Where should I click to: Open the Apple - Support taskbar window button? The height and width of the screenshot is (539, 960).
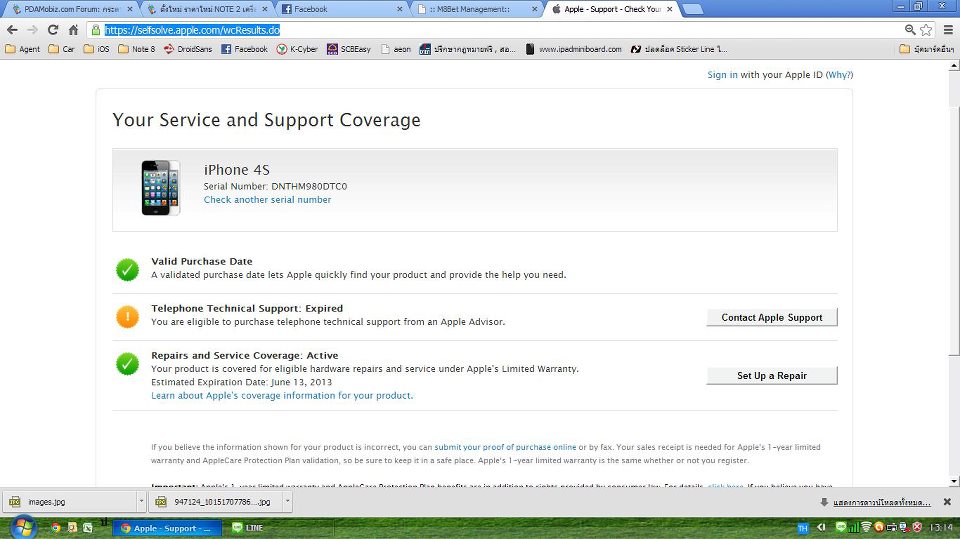tap(167, 528)
